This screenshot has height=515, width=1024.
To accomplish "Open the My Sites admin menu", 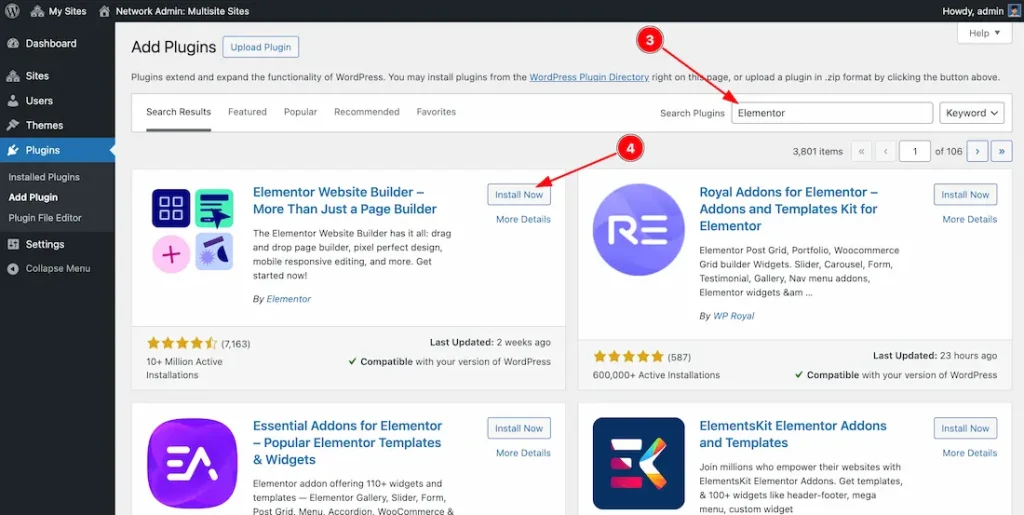I will (x=58, y=11).
